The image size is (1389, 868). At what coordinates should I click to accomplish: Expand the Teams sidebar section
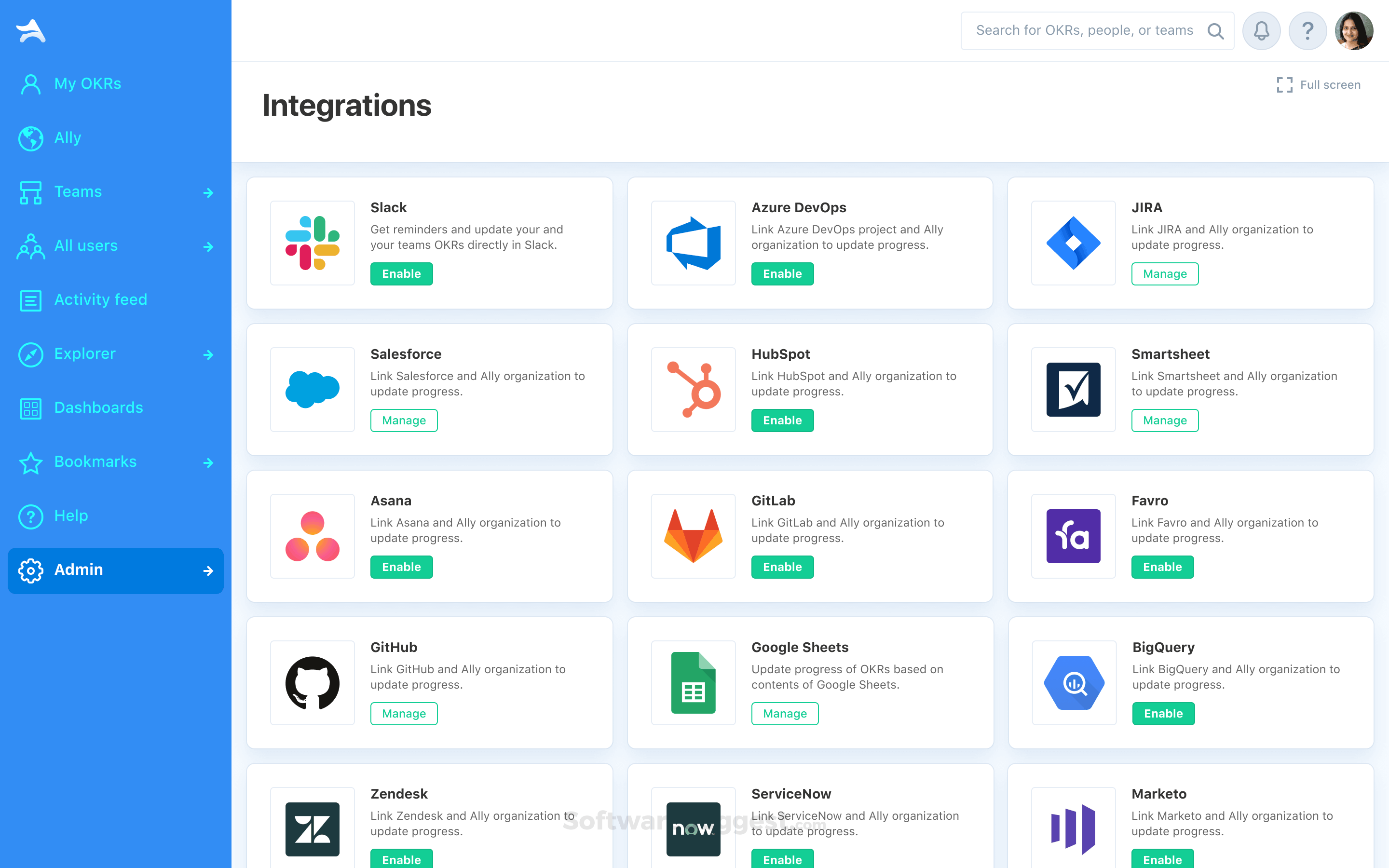click(x=208, y=192)
